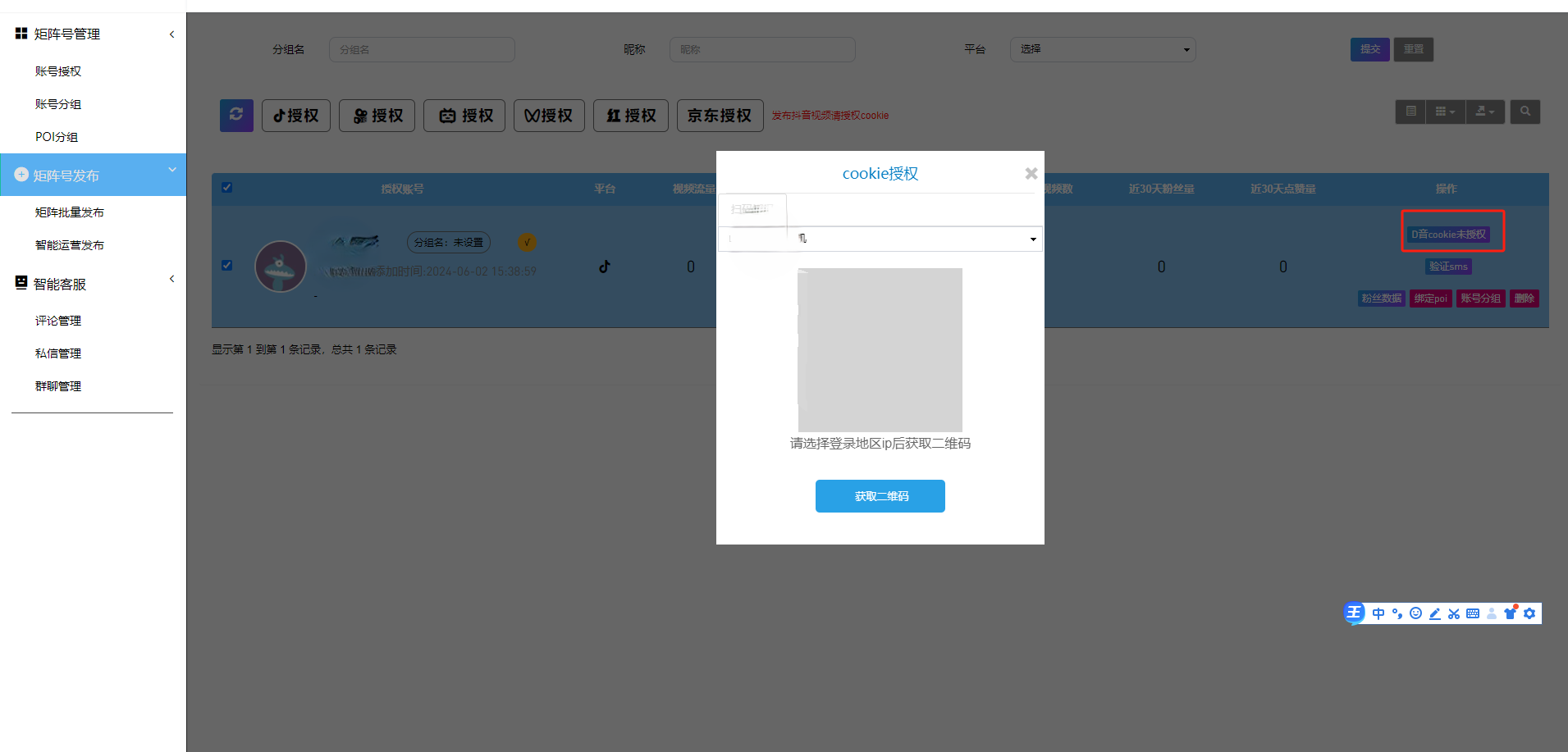Click the scissors screenshot icon in IME bar

(1454, 613)
